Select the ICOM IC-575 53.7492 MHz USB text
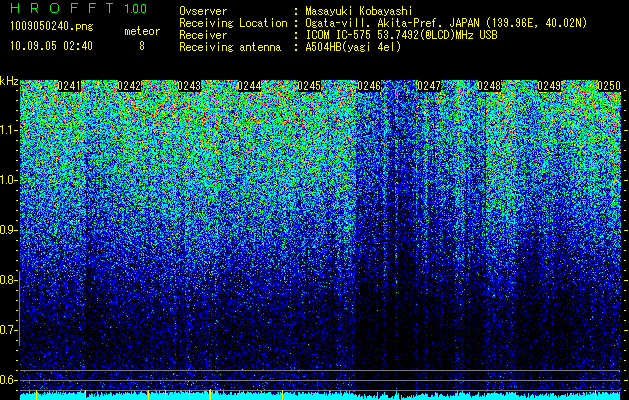Viewport: 629px width, 400px height. 401,35
